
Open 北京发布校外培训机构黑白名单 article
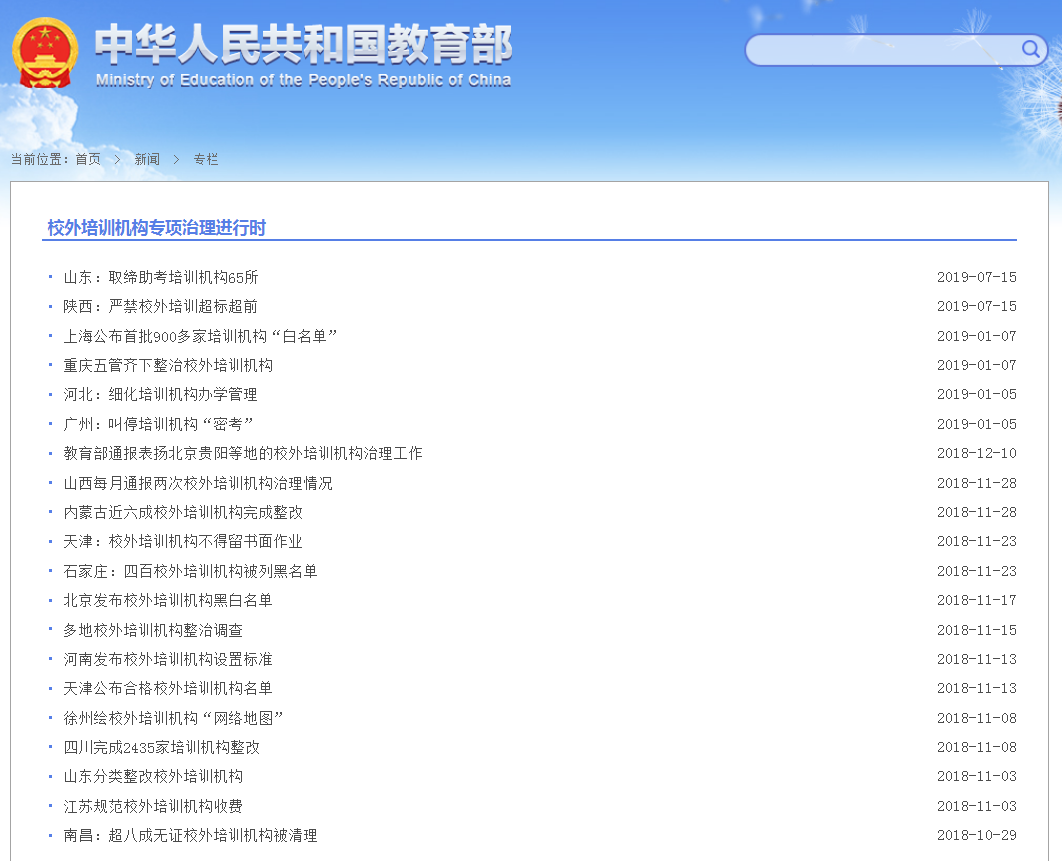168,600
